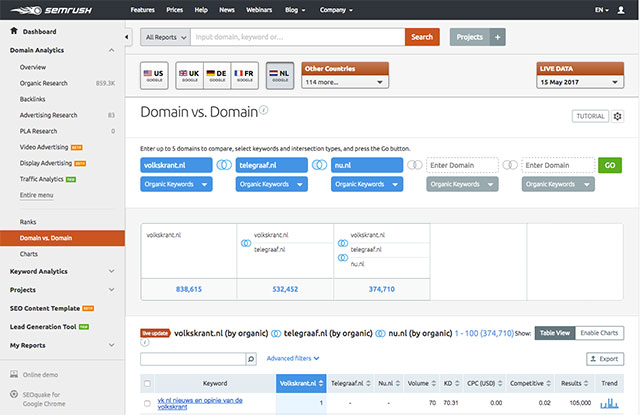
Task: Open the Blog menu
Action: pyautogui.click(x=295, y=10)
